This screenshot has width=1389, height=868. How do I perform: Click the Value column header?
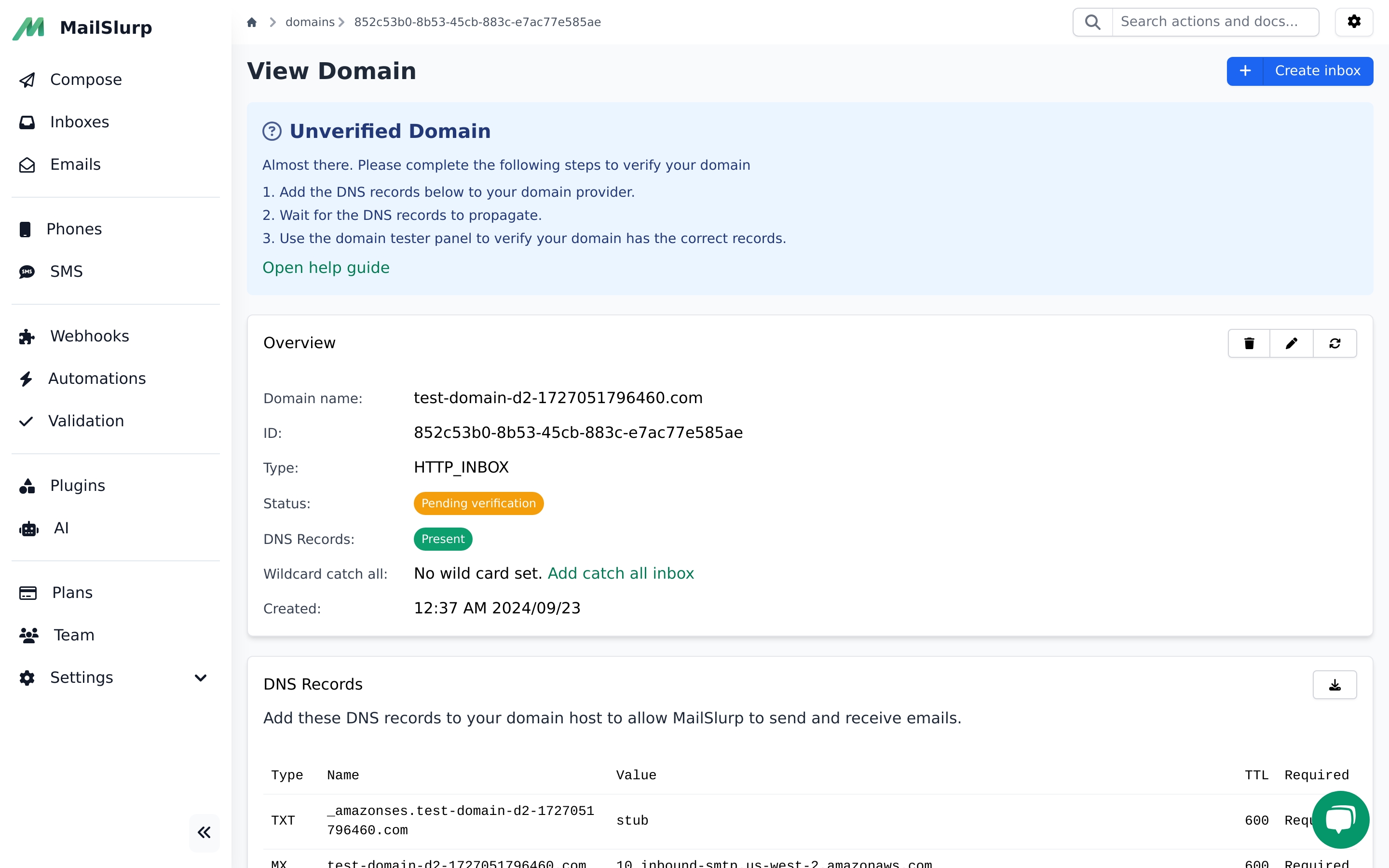pos(636,775)
